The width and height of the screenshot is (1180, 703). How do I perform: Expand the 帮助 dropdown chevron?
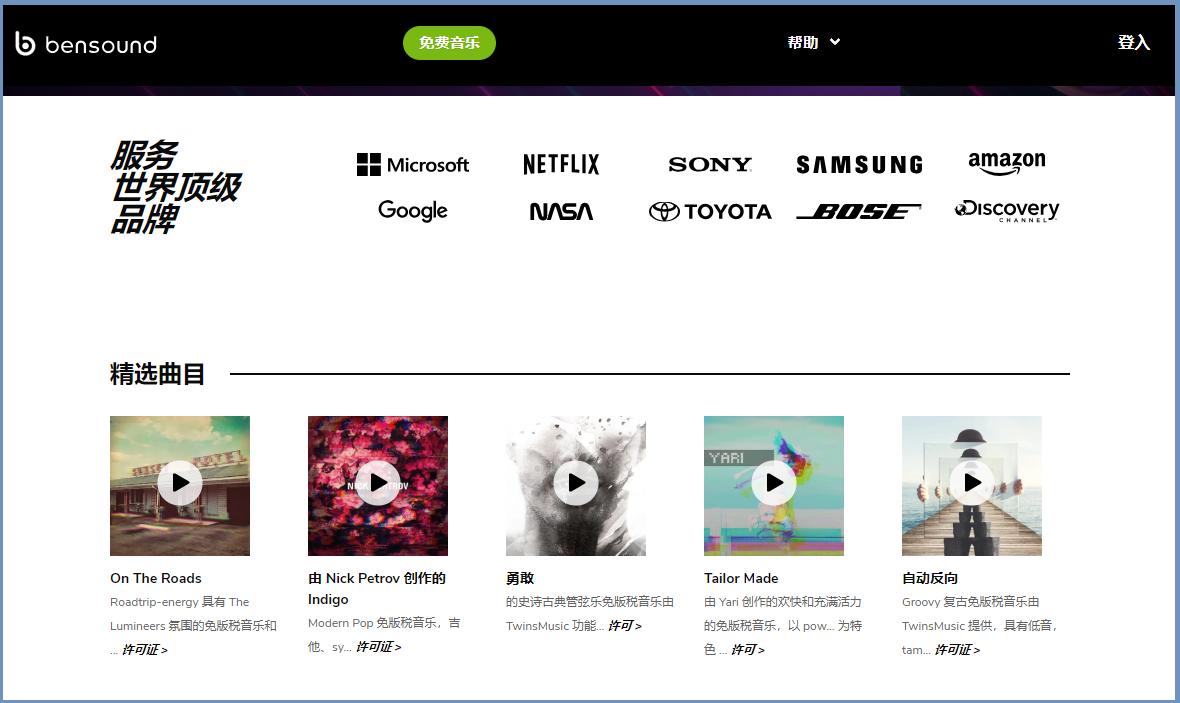tap(835, 42)
